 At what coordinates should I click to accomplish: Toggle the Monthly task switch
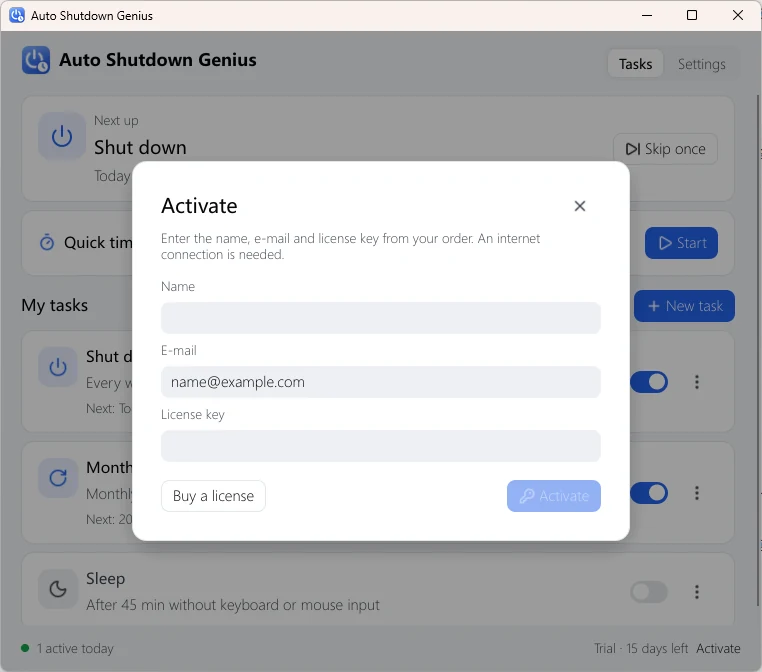tap(649, 493)
